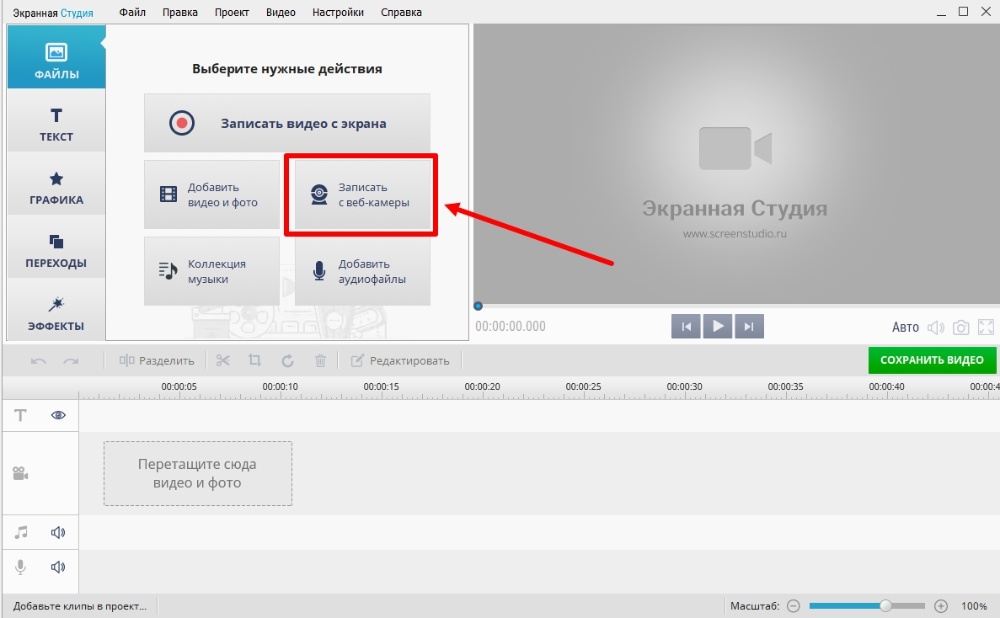Open the Файл menu
1000x618 pixels.
click(131, 13)
